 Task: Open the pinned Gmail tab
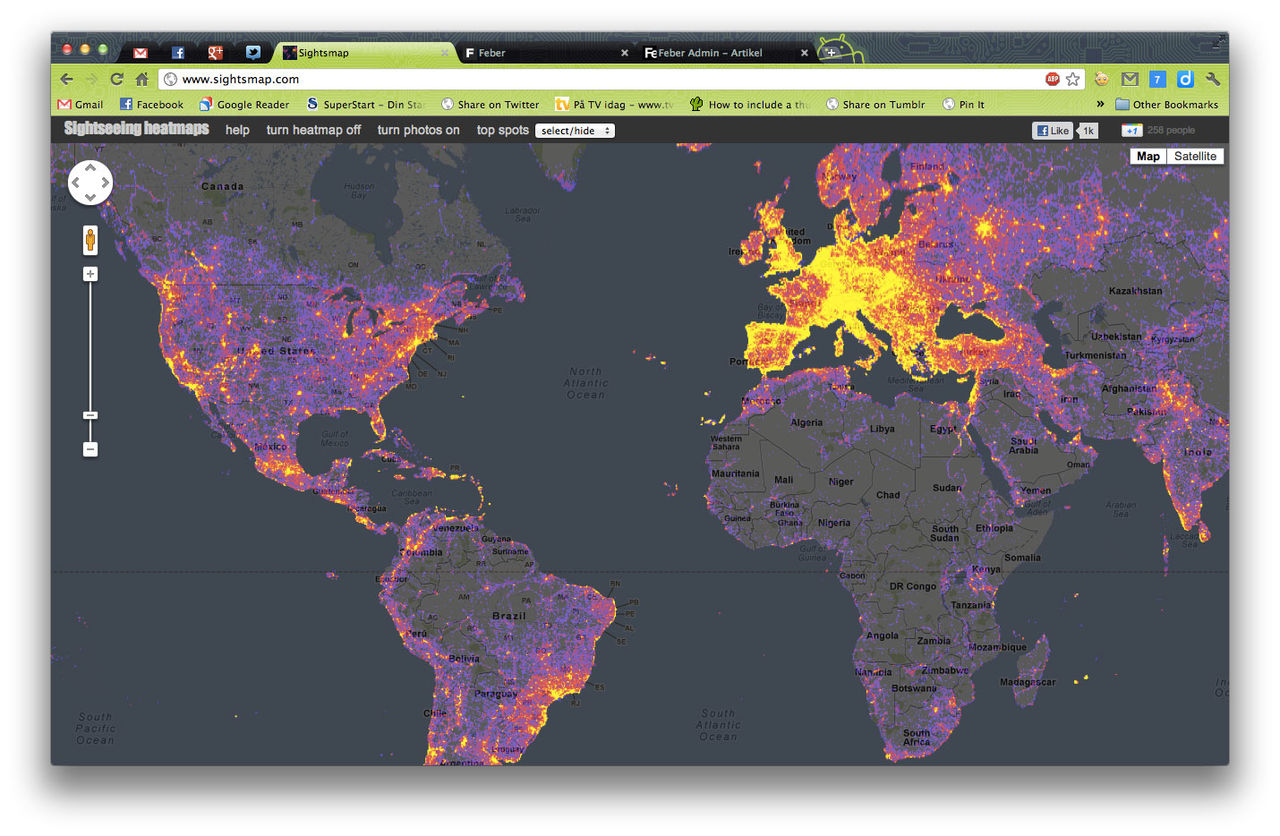point(141,53)
